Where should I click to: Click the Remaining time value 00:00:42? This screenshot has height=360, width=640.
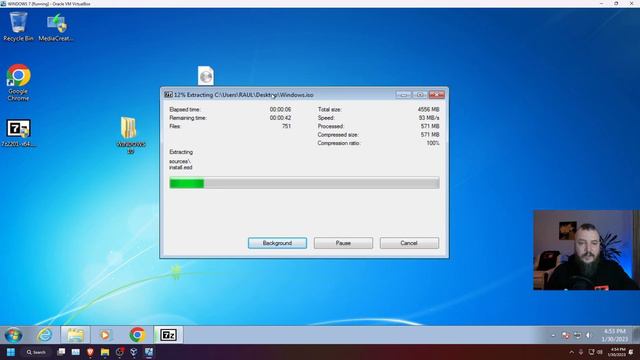click(x=280, y=118)
